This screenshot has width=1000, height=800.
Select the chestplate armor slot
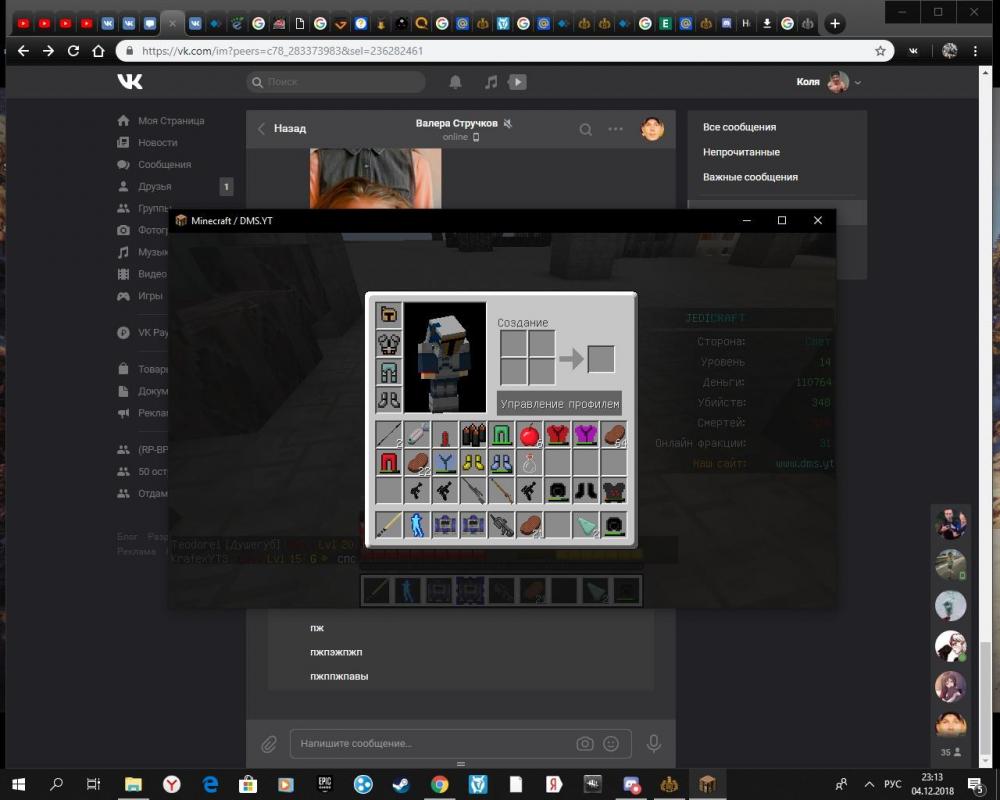pyautogui.click(x=389, y=344)
